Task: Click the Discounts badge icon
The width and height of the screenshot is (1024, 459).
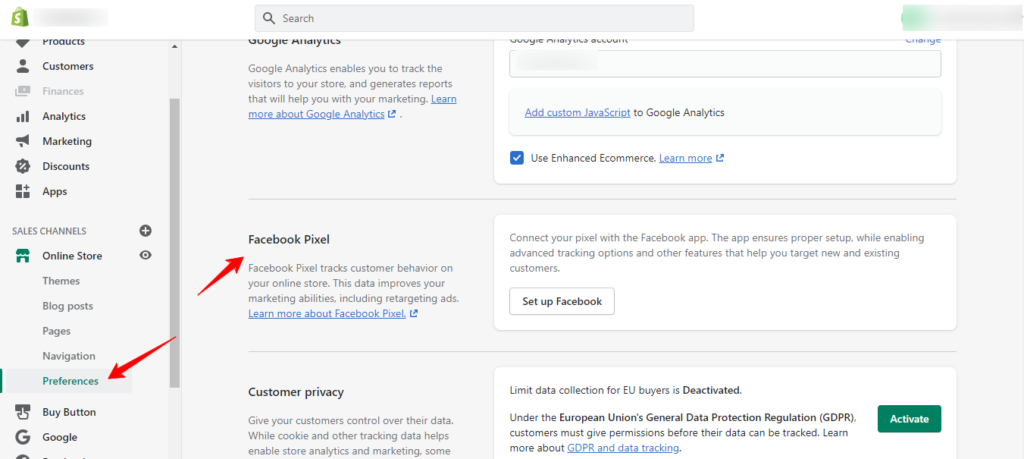Action: [x=23, y=166]
